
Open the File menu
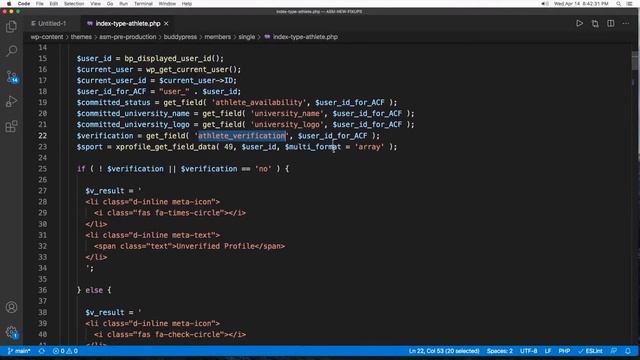(x=40, y=4)
